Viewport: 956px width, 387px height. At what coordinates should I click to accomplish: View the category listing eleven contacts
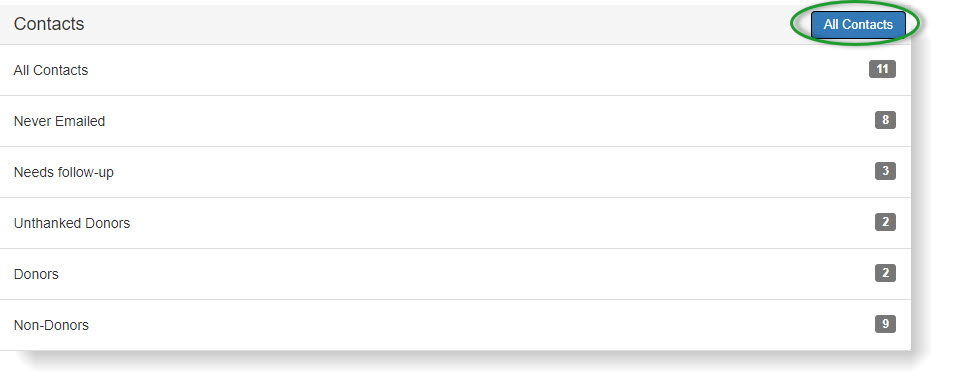tap(455, 70)
